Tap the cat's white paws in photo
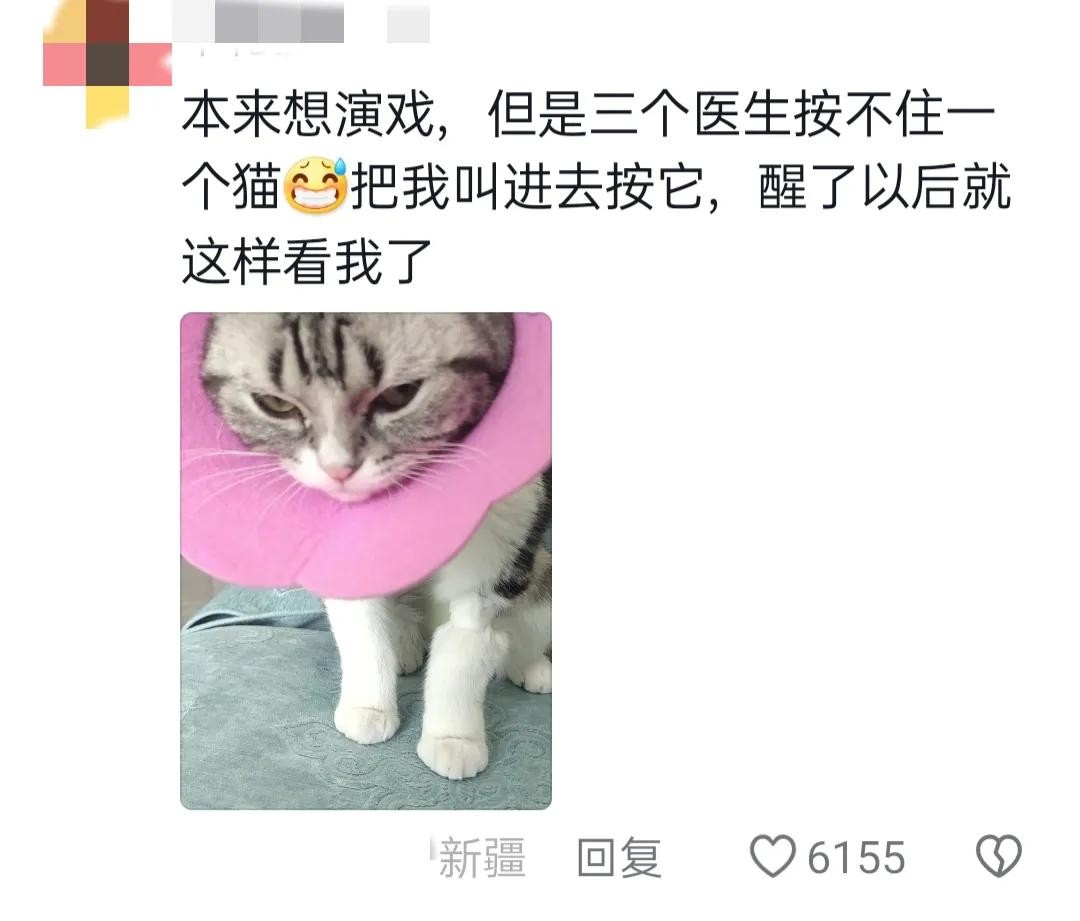 (x=413, y=730)
